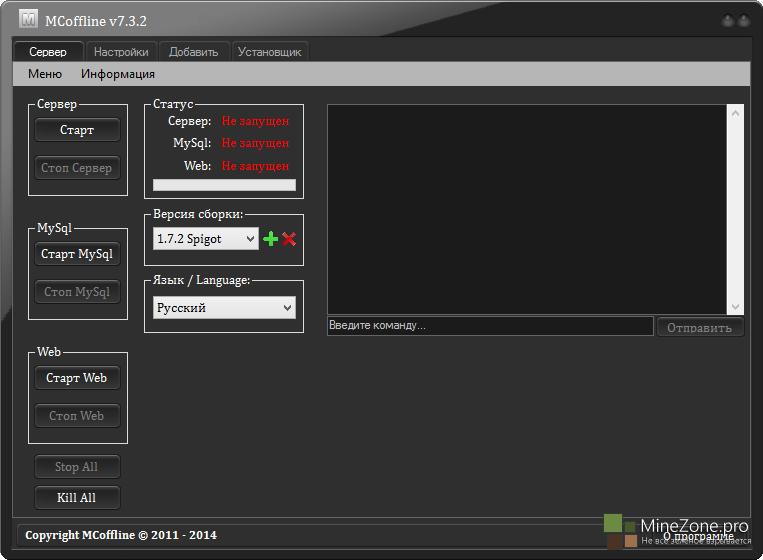Screen dimensions: 763x560
Task: Click the MCoffline logo in title bar
Action: tap(29, 20)
